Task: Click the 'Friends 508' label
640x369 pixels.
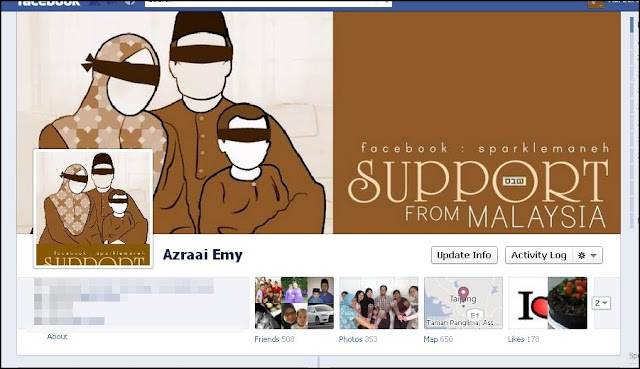Action: point(274,339)
